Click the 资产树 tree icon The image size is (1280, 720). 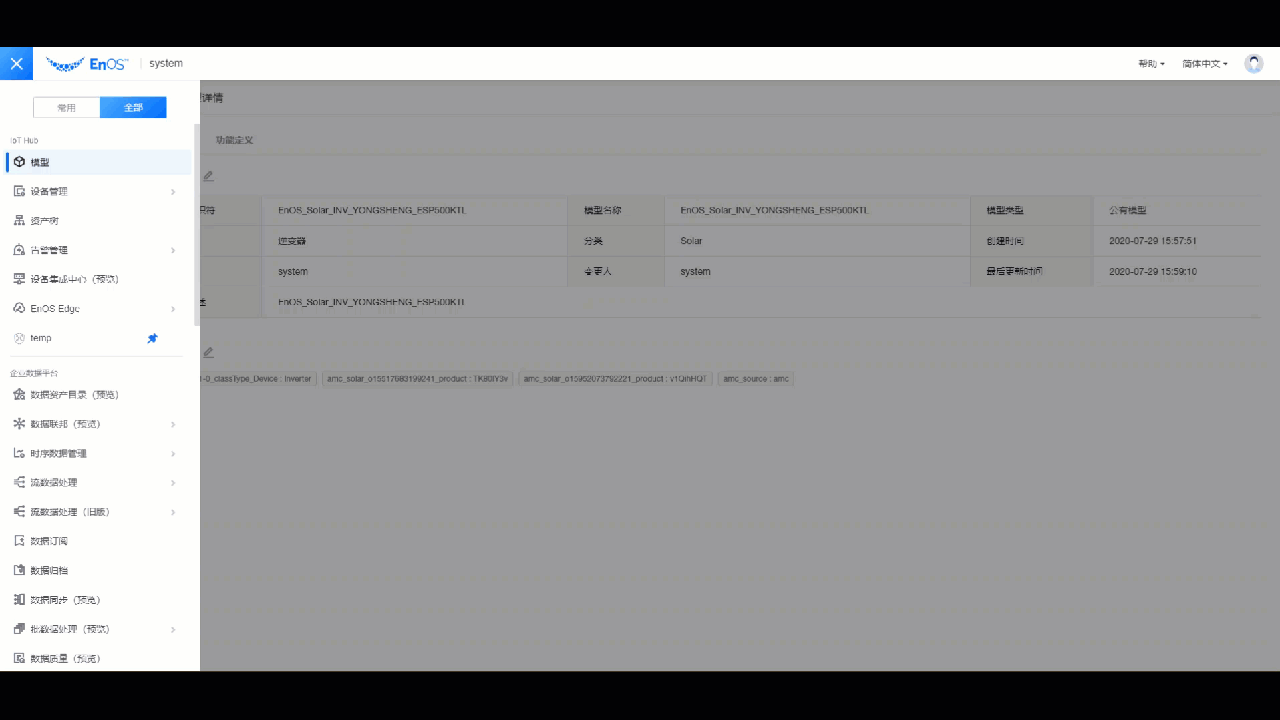coord(19,220)
